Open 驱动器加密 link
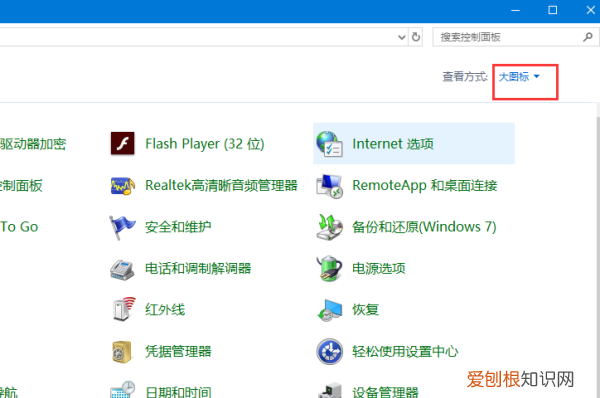 [x=33, y=144]
